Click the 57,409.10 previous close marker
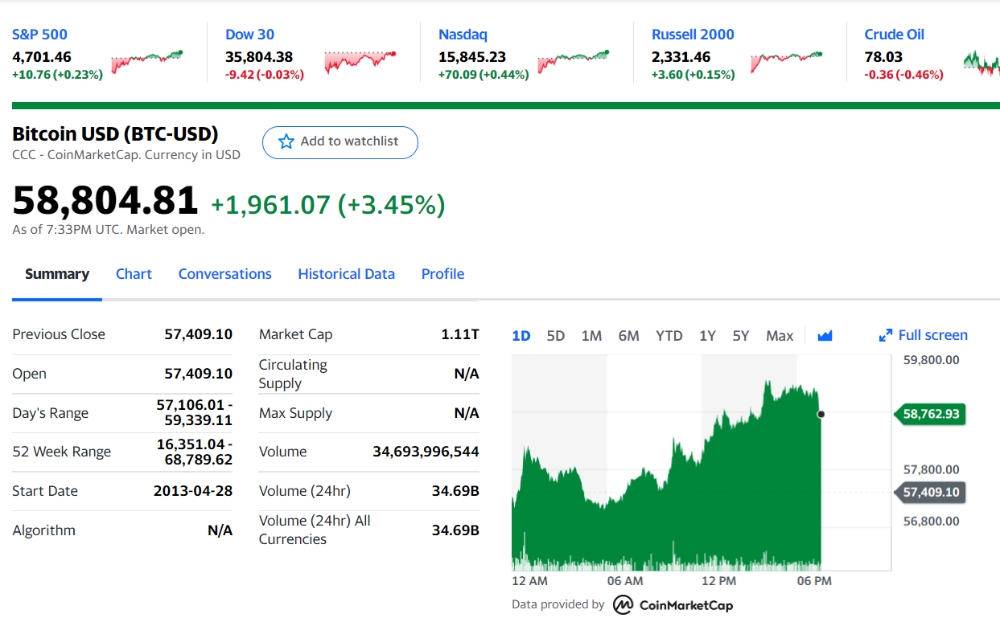The height and width of the screenshot is (618, 1000). (930, 492)
